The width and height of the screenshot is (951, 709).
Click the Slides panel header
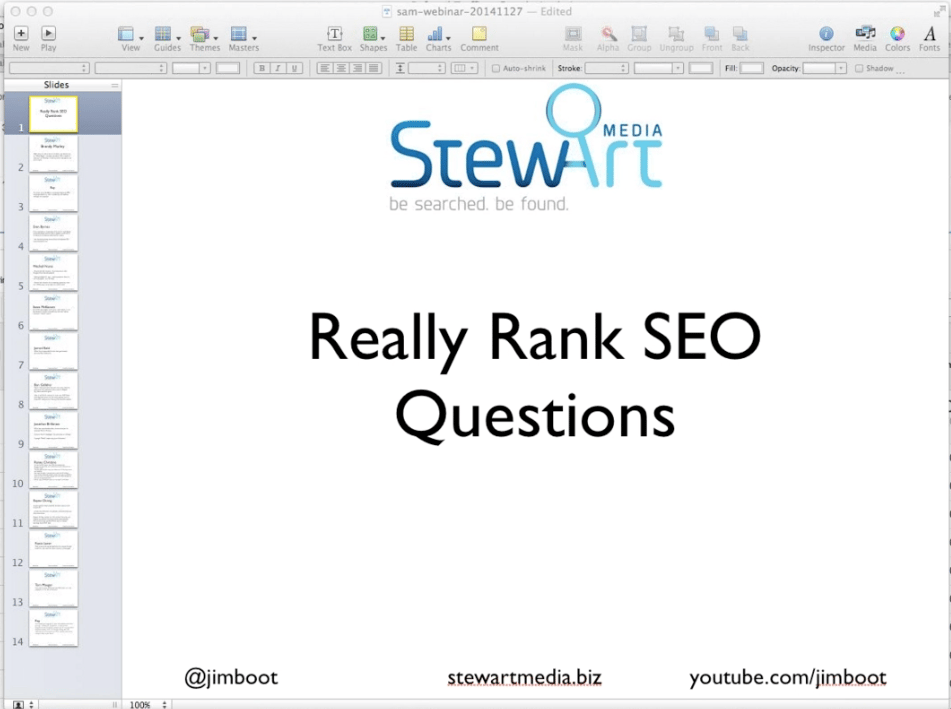(x=62, y=85)
